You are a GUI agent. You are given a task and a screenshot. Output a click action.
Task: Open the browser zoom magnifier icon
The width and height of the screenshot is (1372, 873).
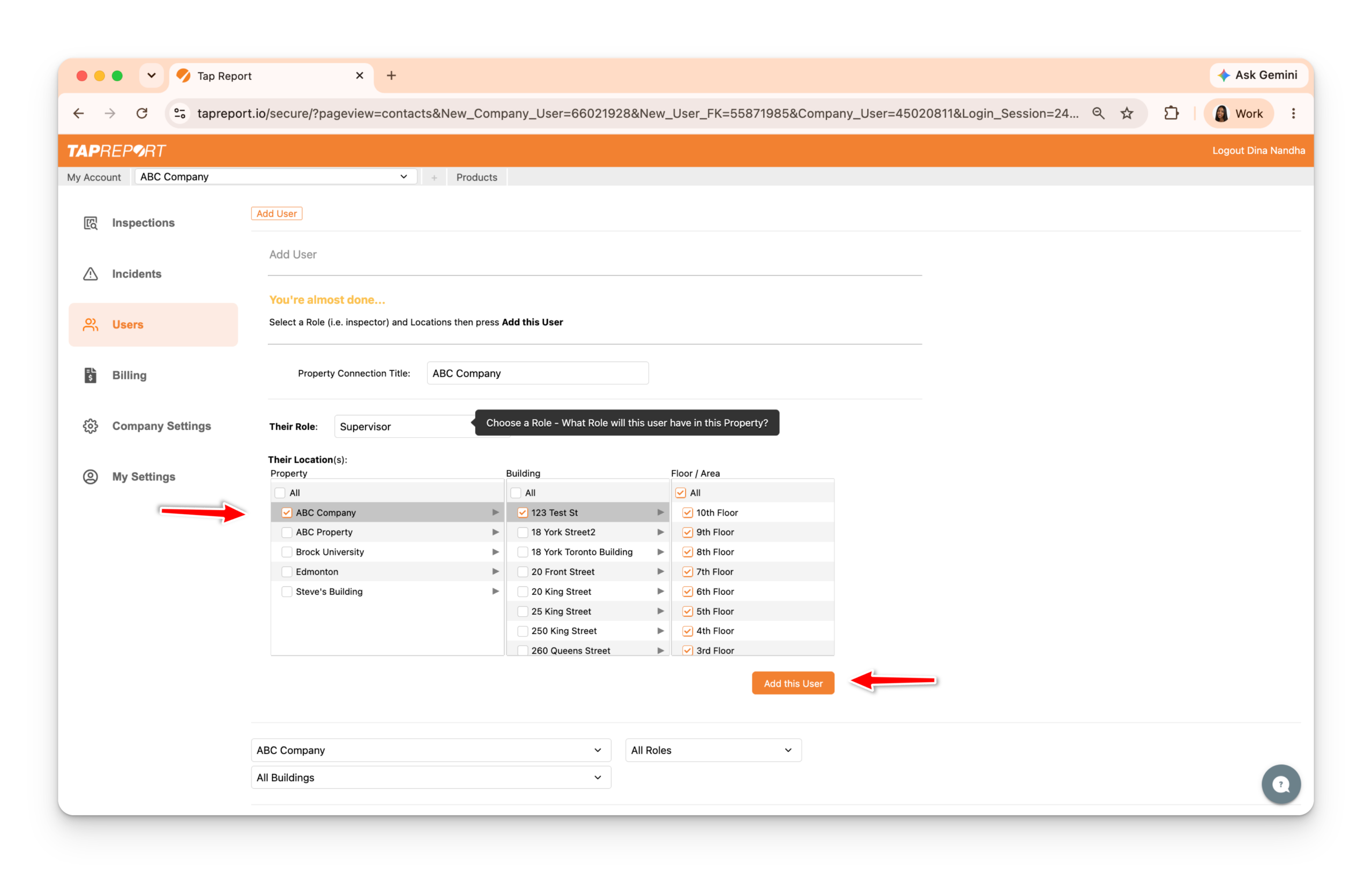click(x=1098, y=114)
